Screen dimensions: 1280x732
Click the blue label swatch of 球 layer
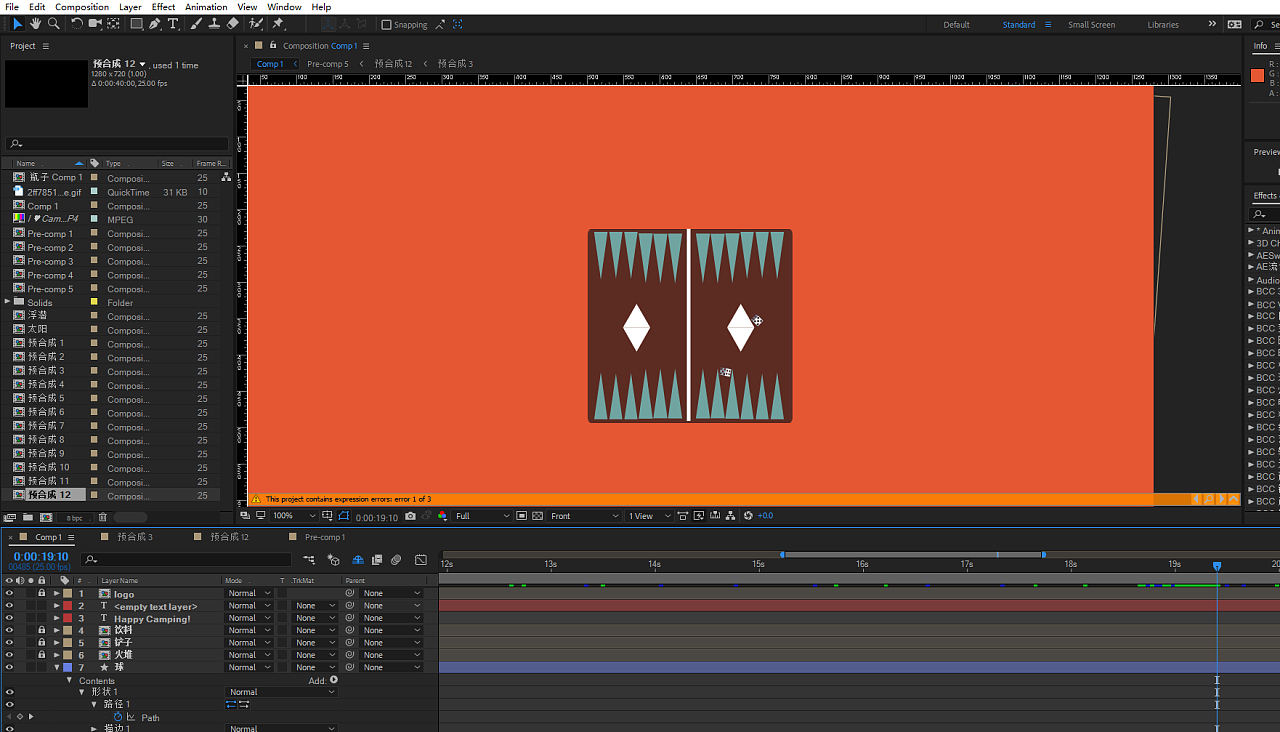pos(67,667)
